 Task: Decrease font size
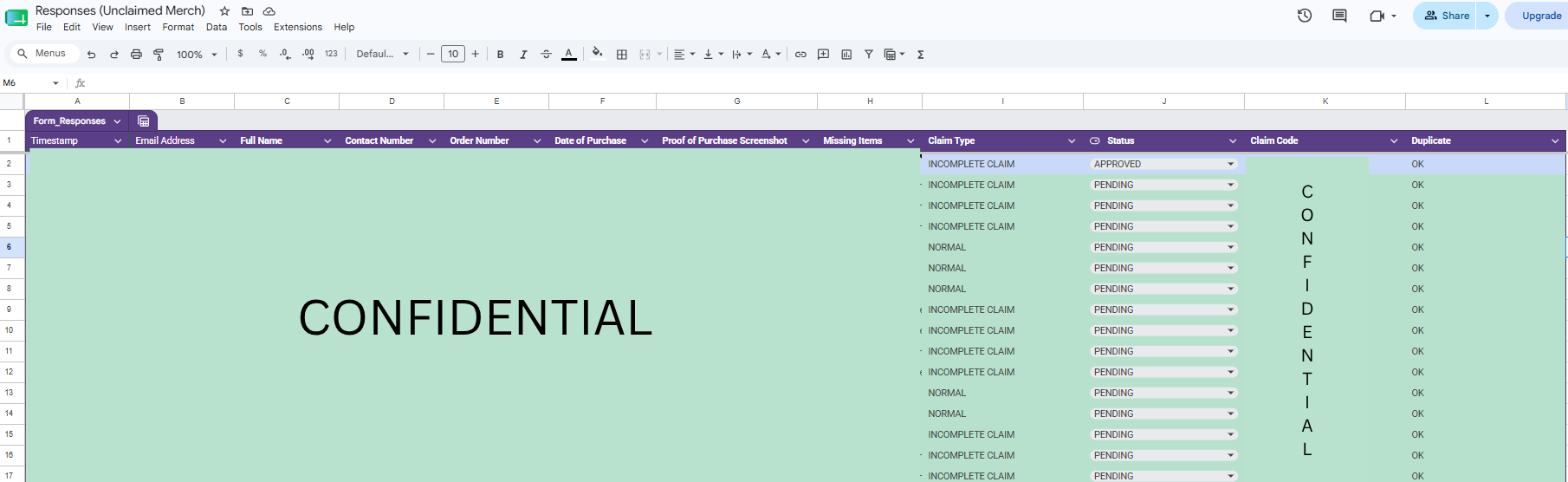pyautogui.click(x=431, y=54)
